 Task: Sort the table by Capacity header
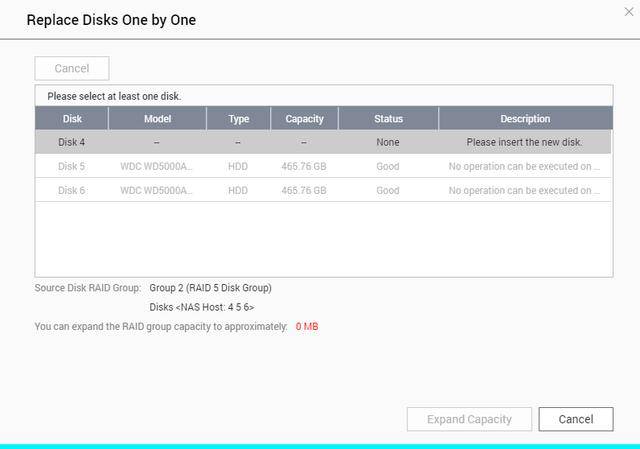(304, 119)
